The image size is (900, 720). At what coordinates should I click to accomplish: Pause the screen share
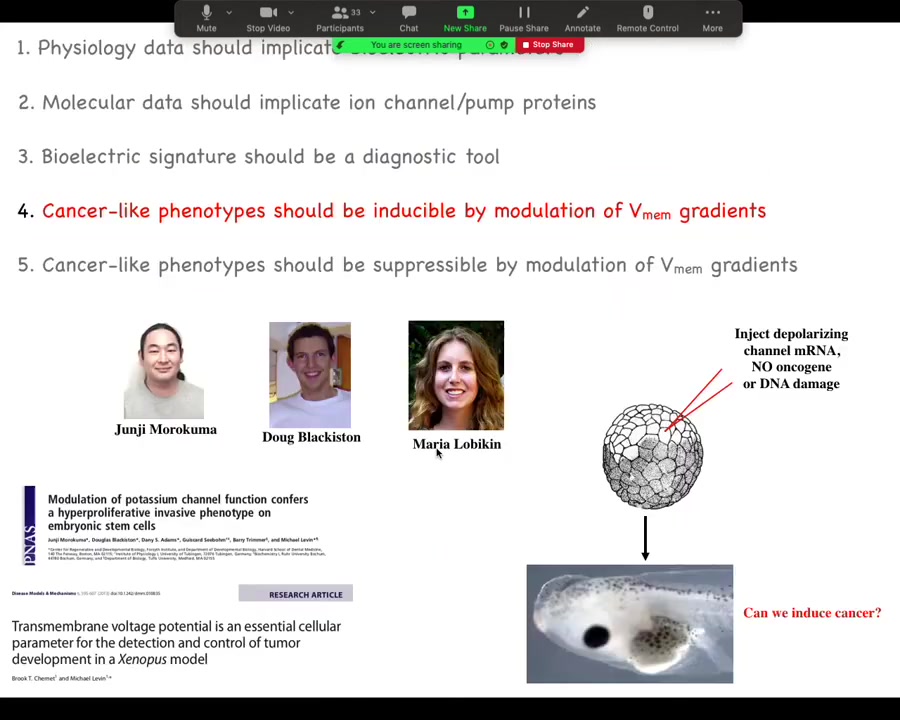coord(523,18)
